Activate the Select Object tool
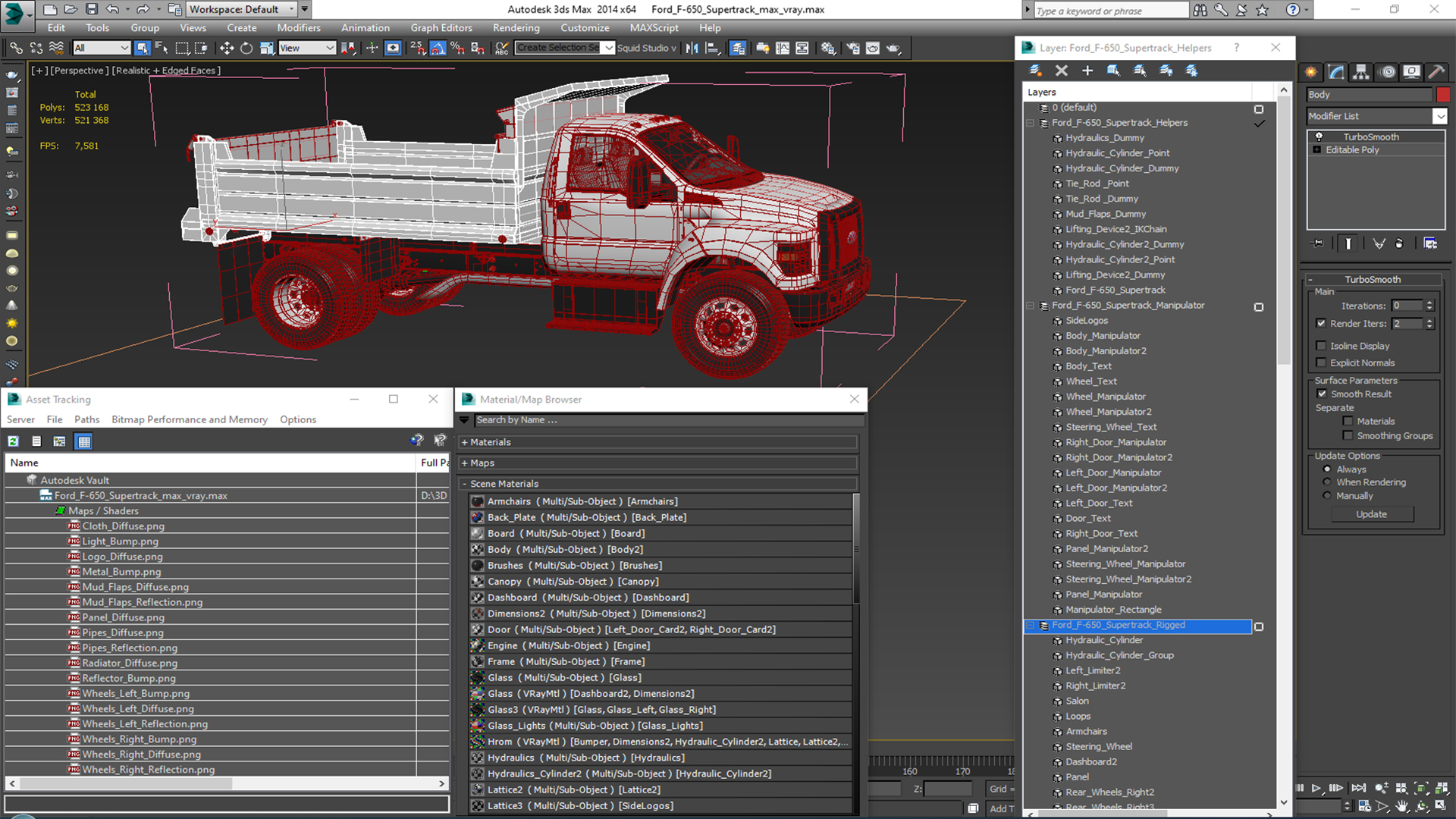Viewport: 1456px width, 819px height. 142,48
